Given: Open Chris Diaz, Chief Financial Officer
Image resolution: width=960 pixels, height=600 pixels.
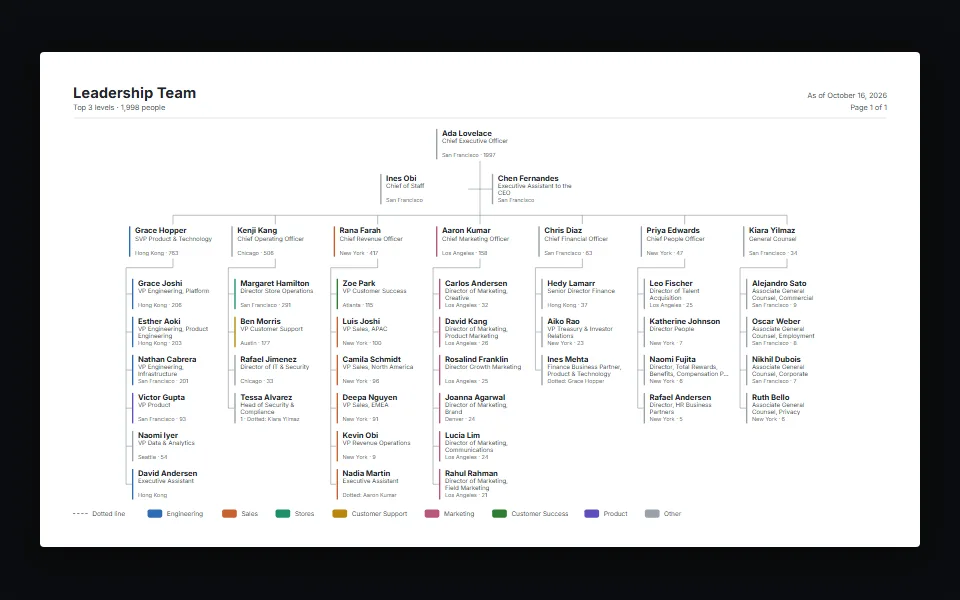Looking at the screenshot, I should 580,242.
